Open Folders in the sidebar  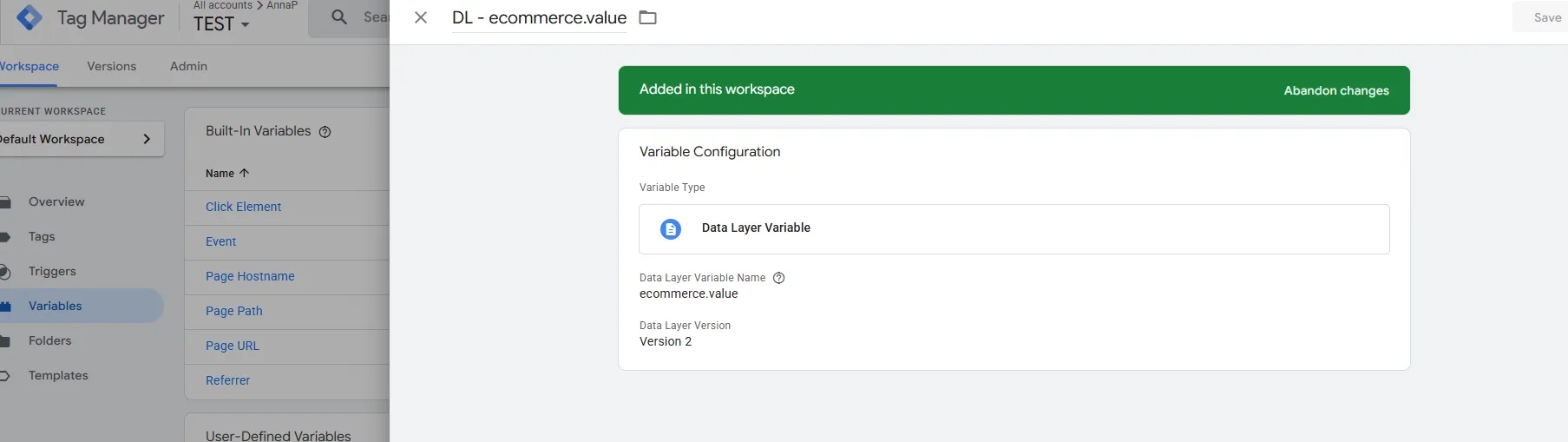[x=50, y=340]
